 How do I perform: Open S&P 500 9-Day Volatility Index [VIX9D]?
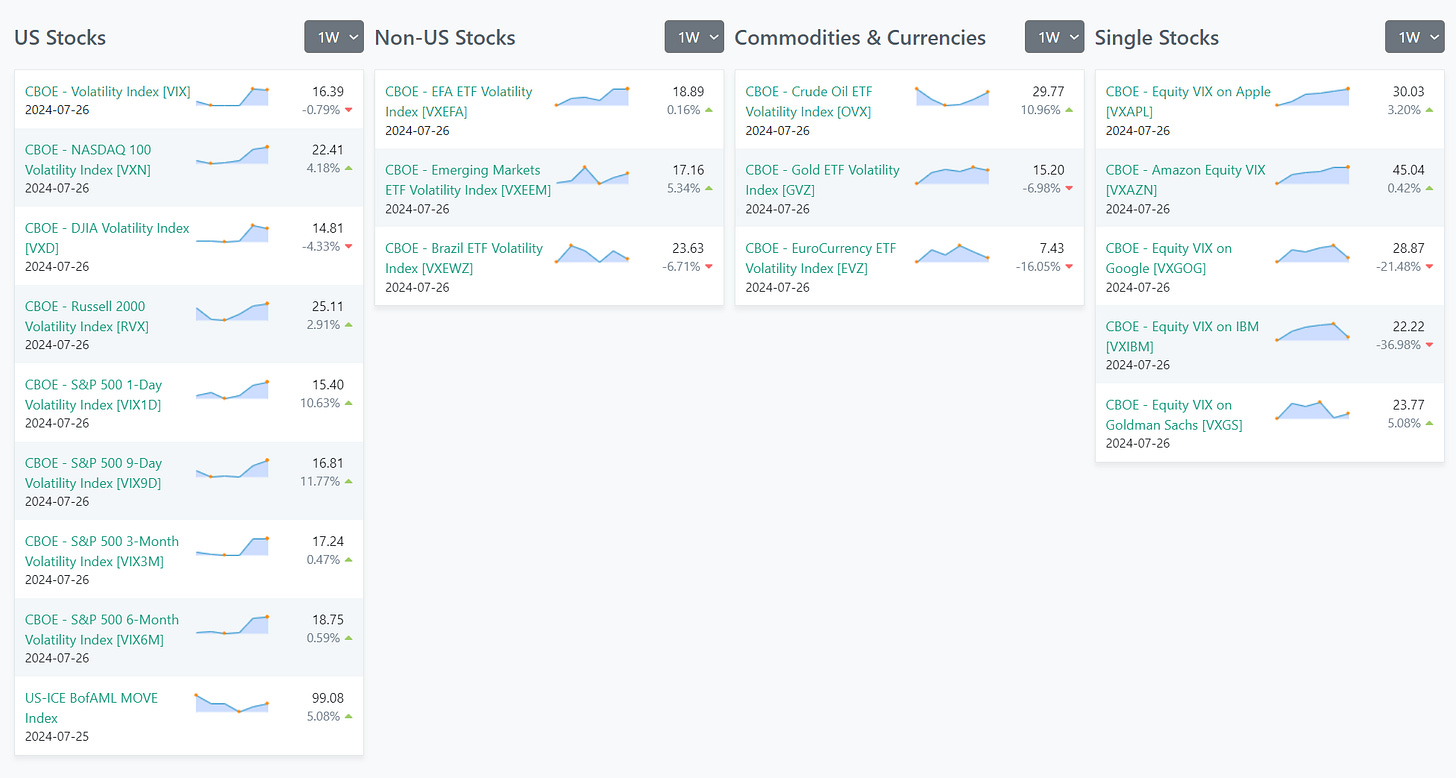tap(93, 473)
